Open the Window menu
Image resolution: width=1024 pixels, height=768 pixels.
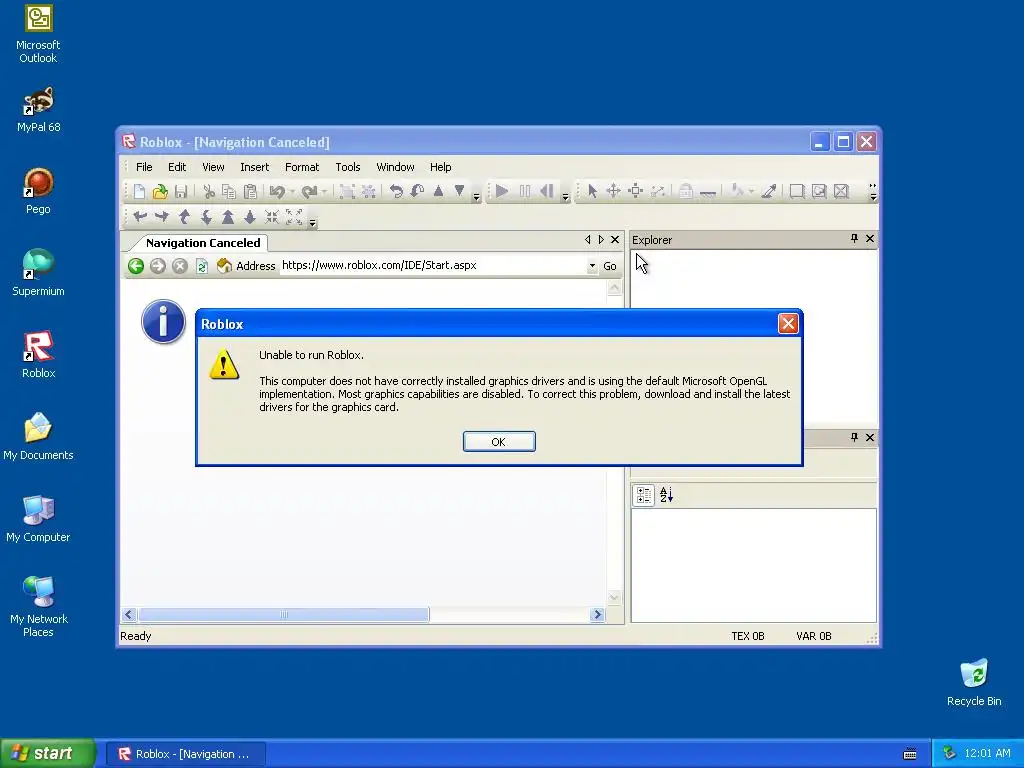395,167
